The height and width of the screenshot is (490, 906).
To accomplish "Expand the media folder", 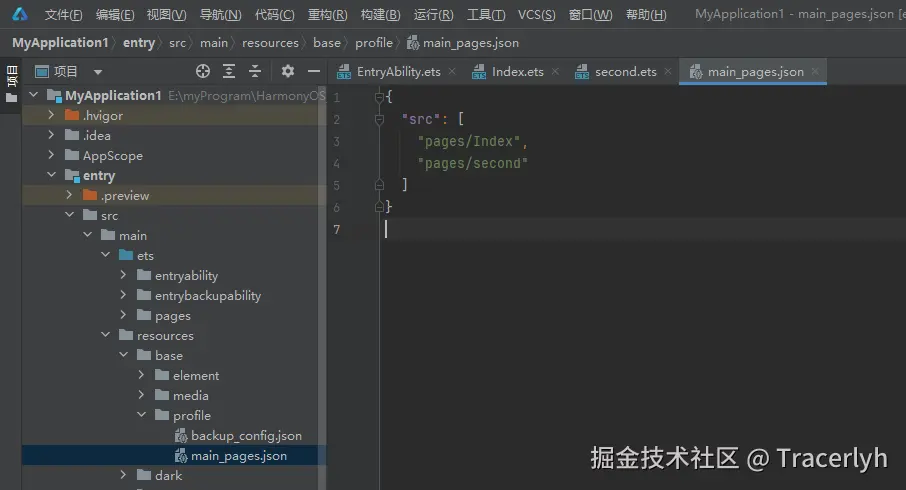I will (141, 395).
